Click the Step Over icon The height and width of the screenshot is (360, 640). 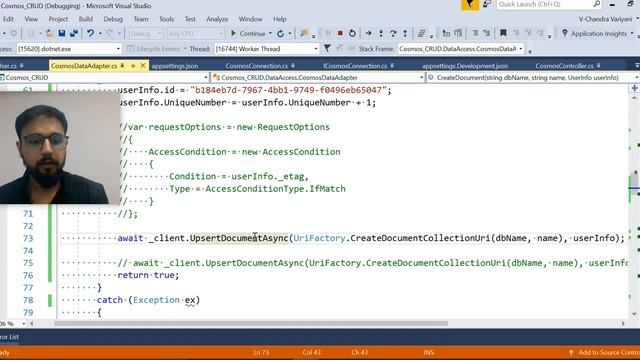(x=393, y=33)
